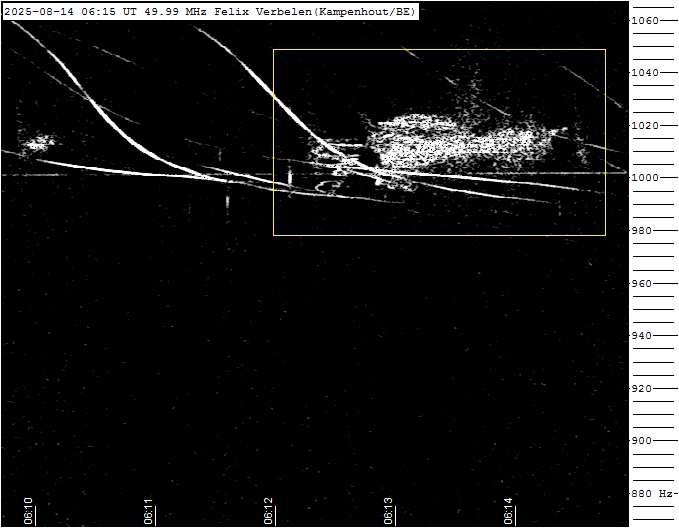Click the 06:10 time axis label

(x=28, y=511)
